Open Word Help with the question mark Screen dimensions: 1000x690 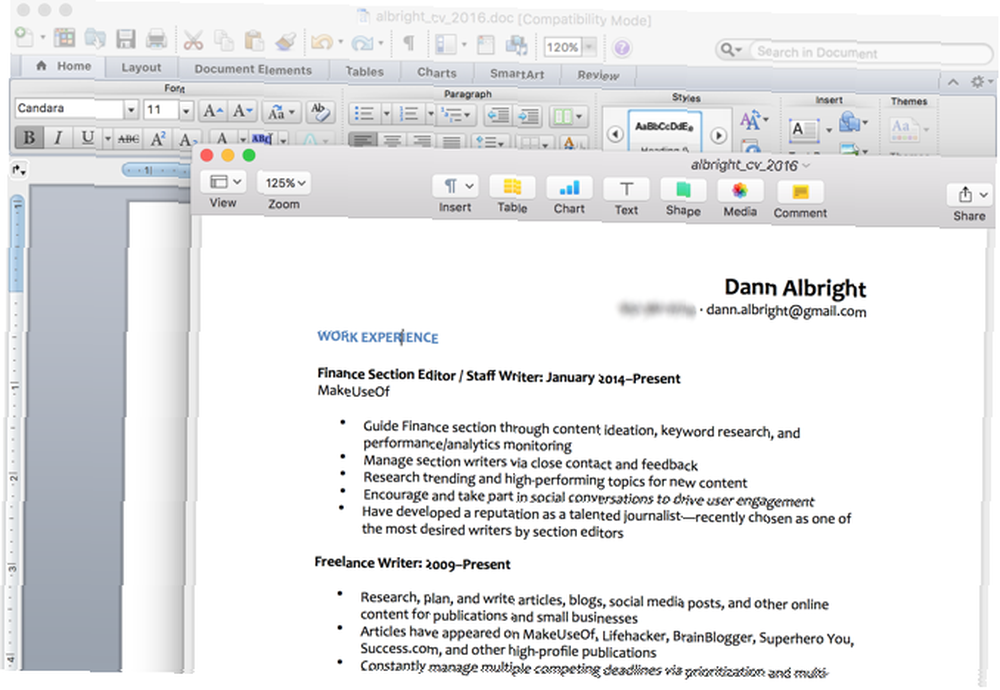[622, 48]
